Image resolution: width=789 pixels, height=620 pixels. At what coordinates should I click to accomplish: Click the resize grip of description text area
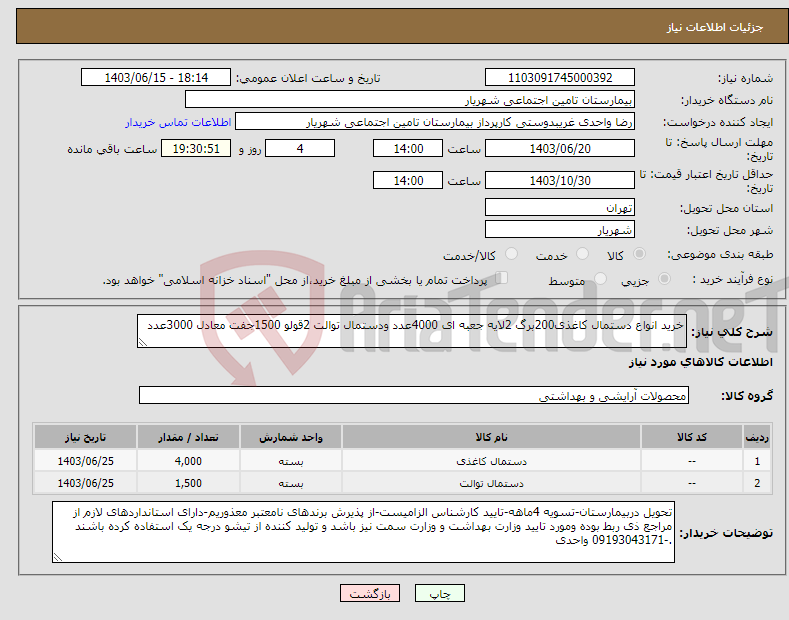(x=143, y=342)
